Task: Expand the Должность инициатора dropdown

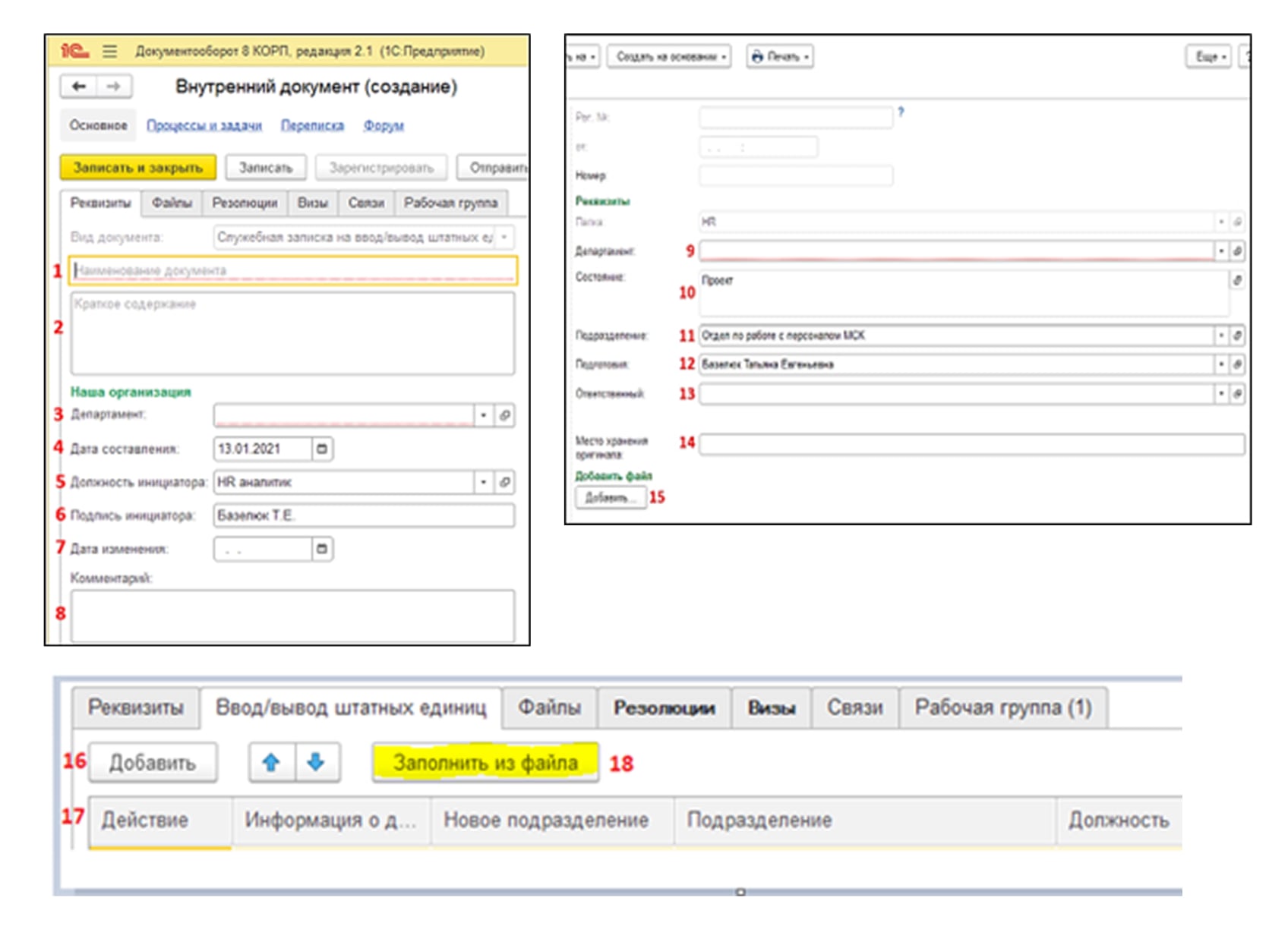Action: (483, 482)
